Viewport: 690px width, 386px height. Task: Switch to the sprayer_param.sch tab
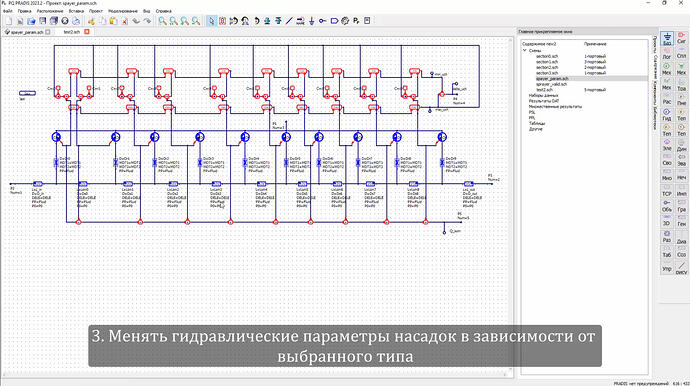pyautogui.click(x=27, y=32)
